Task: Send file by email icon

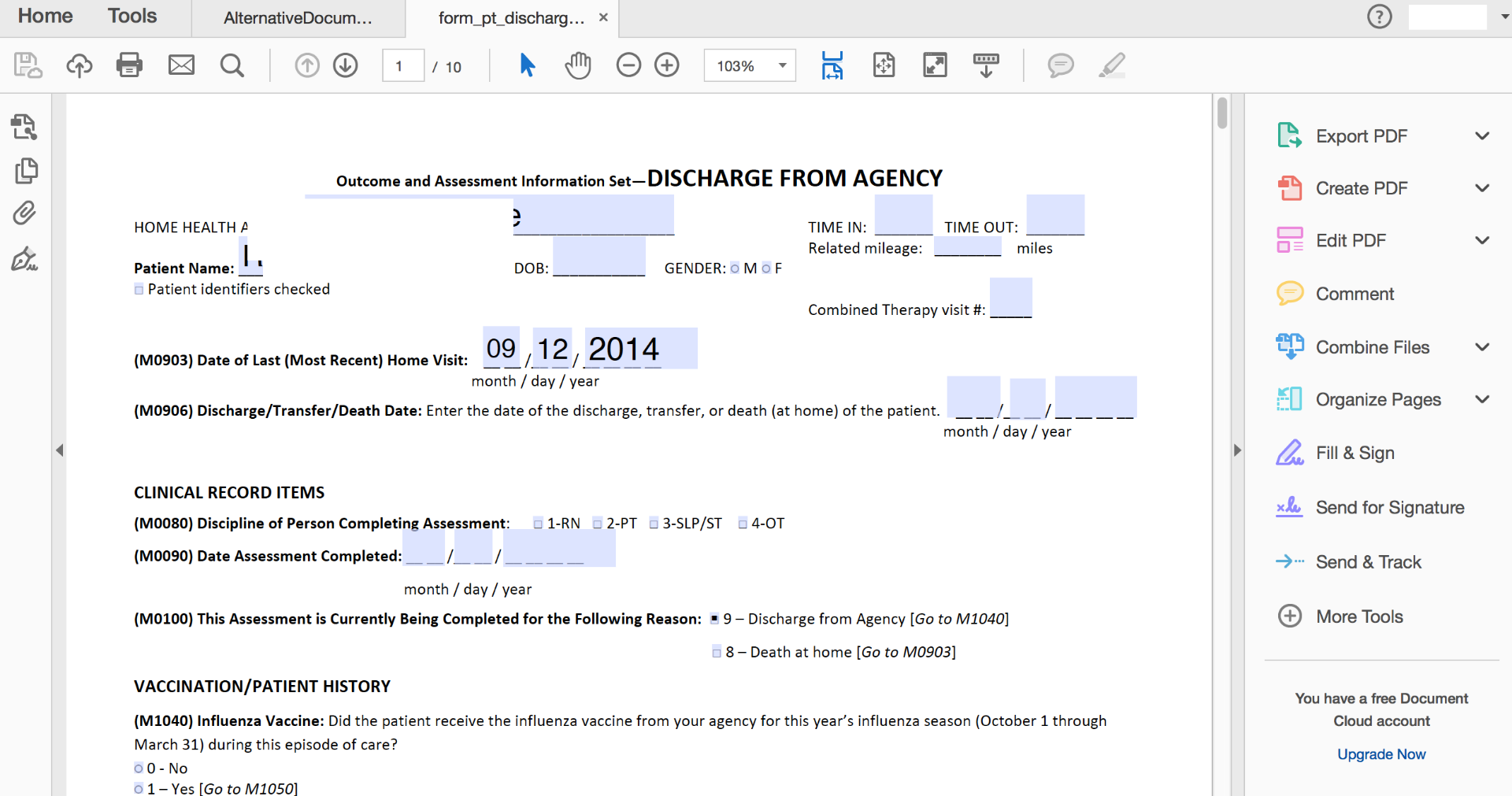Action: tap(181, 65)
